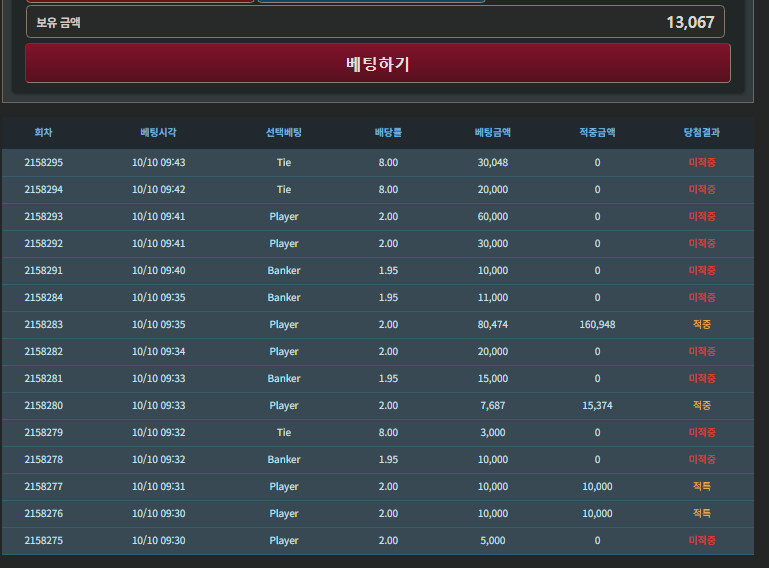769x568 pixels.
Task: Click the 적중금액 column header
Action: coord(597,132)
